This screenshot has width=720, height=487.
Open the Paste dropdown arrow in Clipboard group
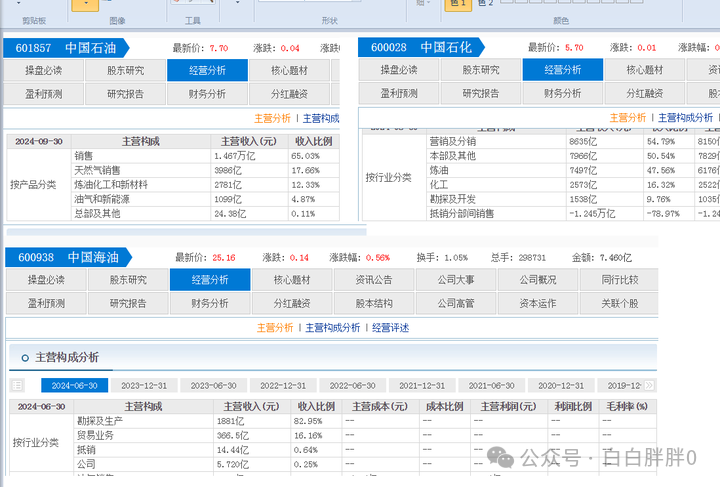click(x=18, y=3)
